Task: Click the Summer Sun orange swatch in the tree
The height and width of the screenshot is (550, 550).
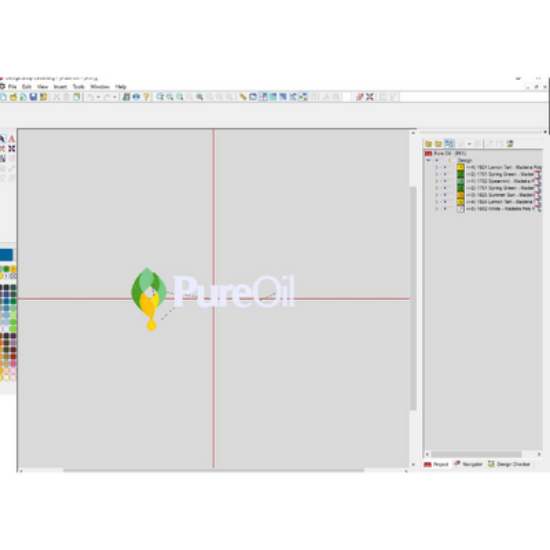Action: [461, 195]
